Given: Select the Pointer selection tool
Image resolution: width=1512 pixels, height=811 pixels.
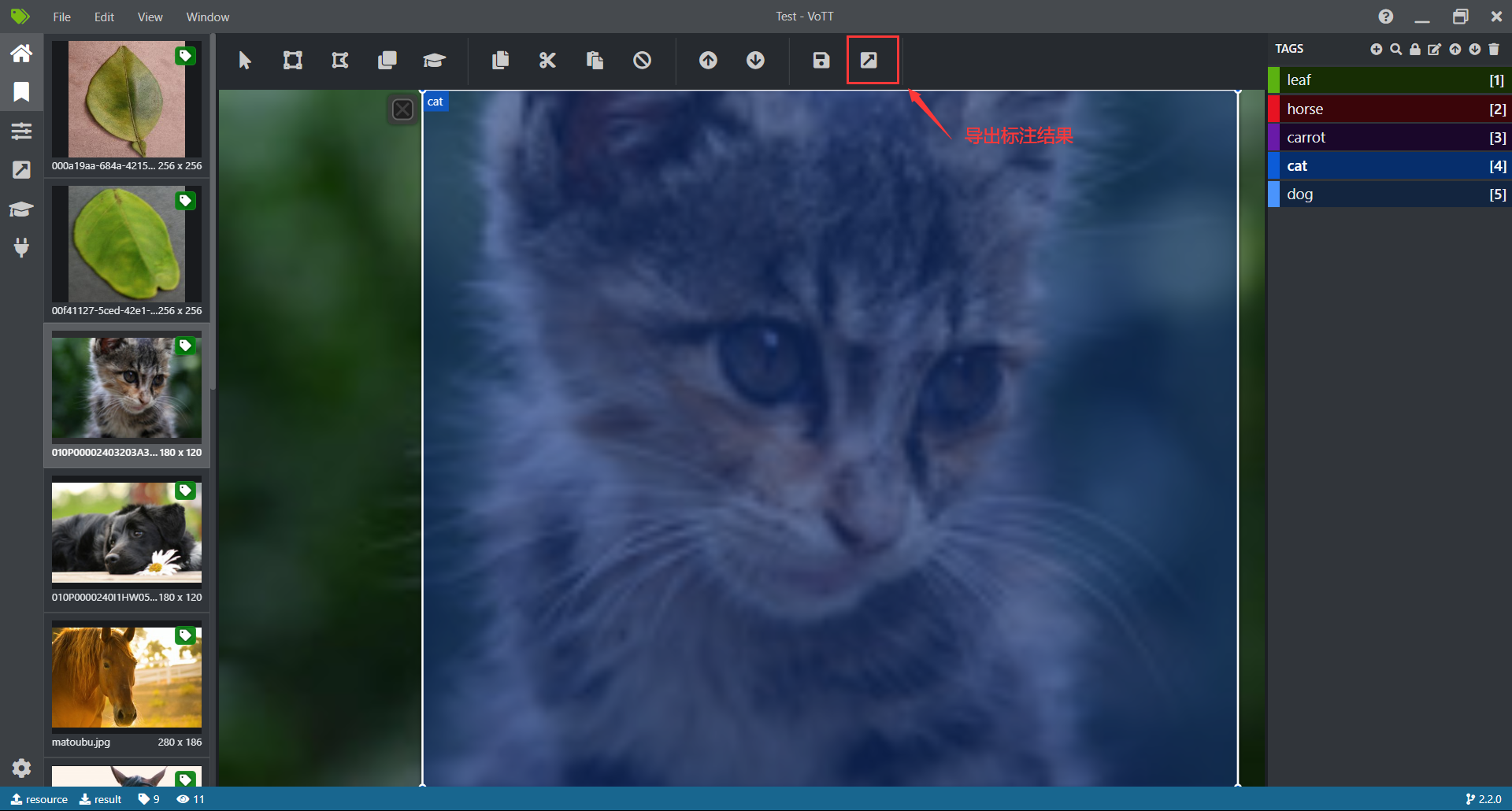Looking at the screenshot, I should pyautogui.click(x=245, y=60).
